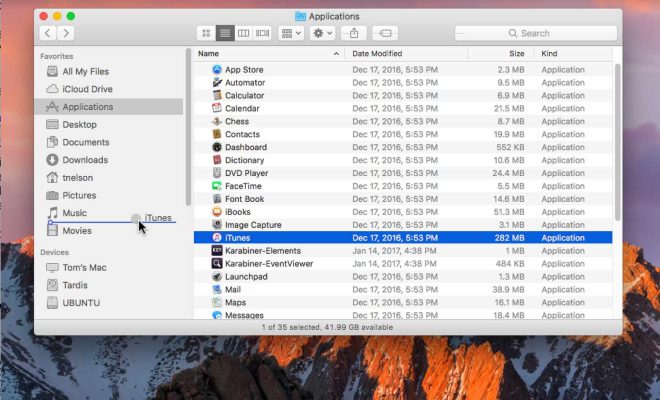
Task: Open the Action gear menu
Action: coord(322,33)
